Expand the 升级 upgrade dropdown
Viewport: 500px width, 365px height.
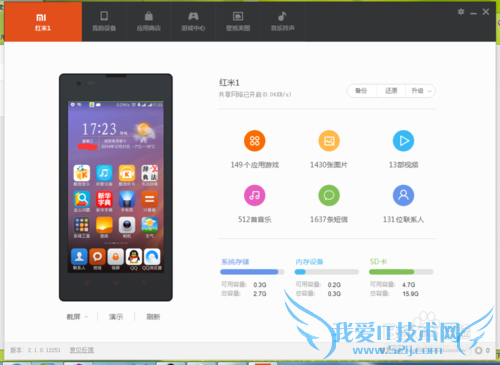[421, 91]
